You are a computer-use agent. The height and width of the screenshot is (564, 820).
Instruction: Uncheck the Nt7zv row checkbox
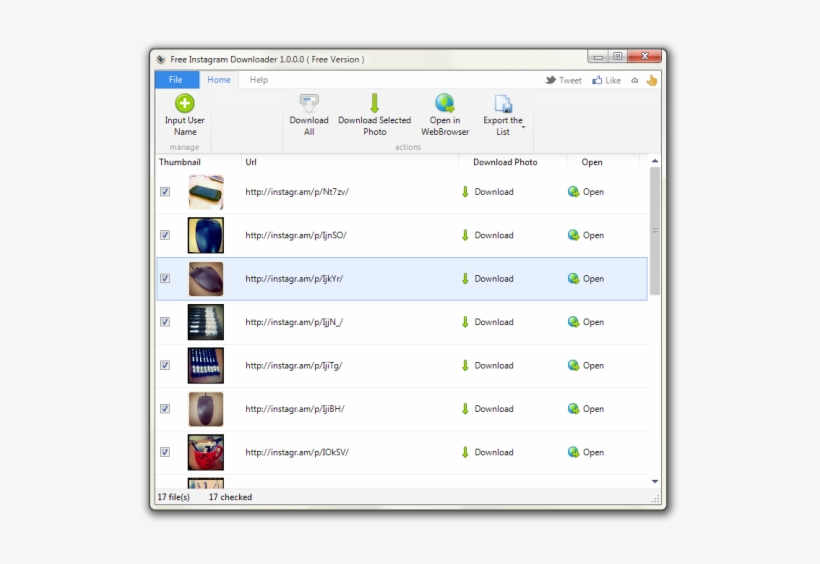coord(165,191)
